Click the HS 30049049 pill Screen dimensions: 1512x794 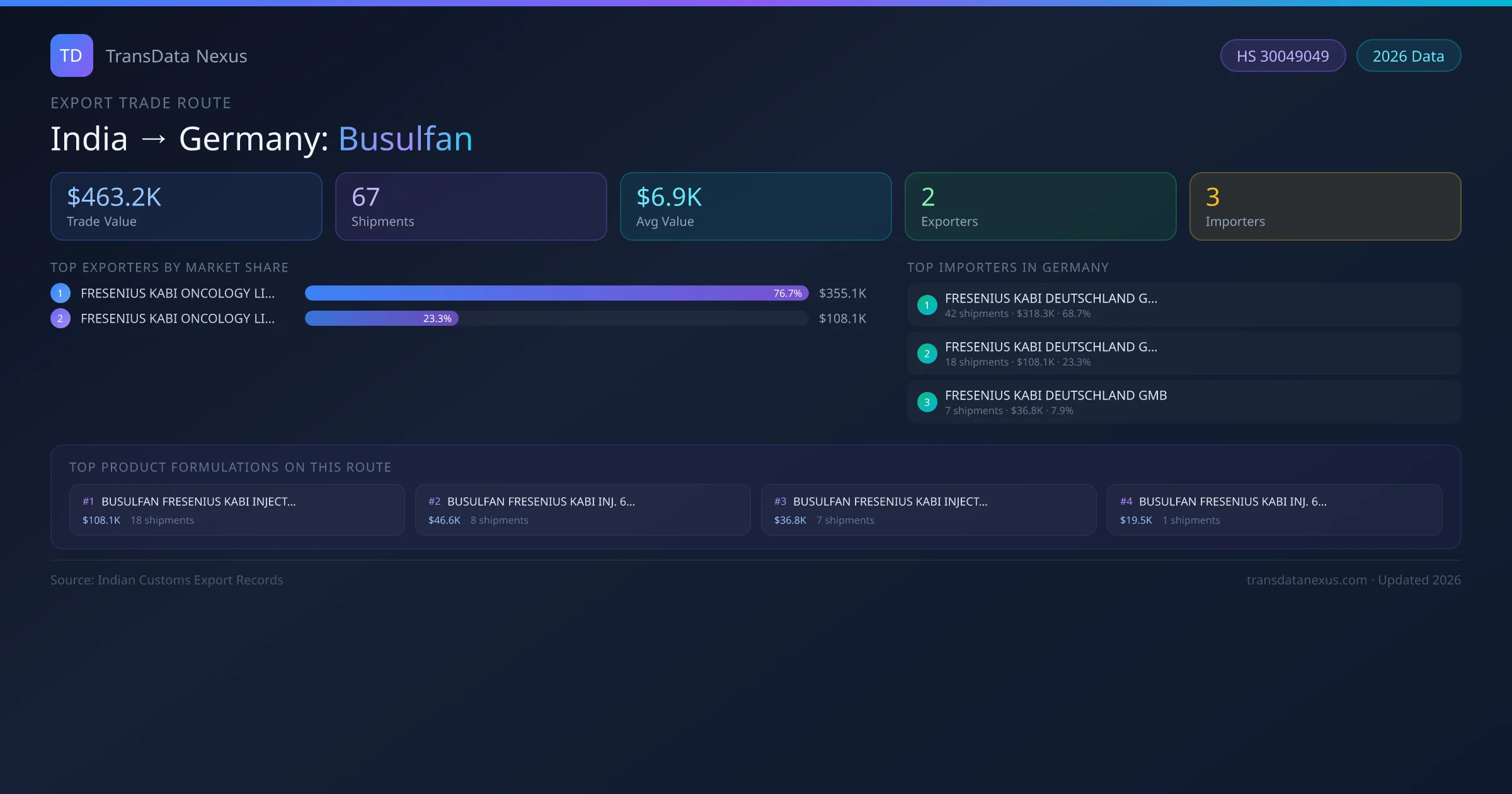tap(1283, 56)
